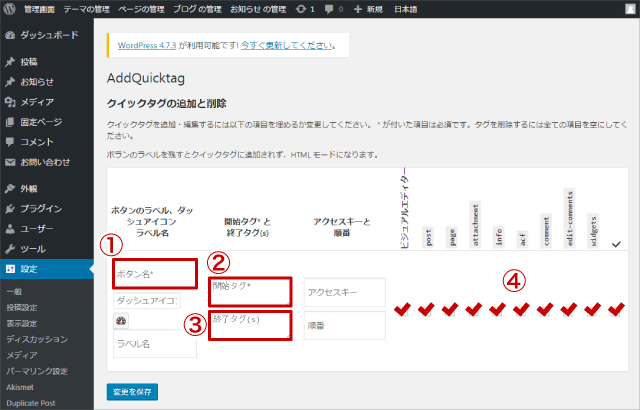Open 管理画面 in the admin bar
The width and height of the screenshot is (640, 410).
[39, 9]
